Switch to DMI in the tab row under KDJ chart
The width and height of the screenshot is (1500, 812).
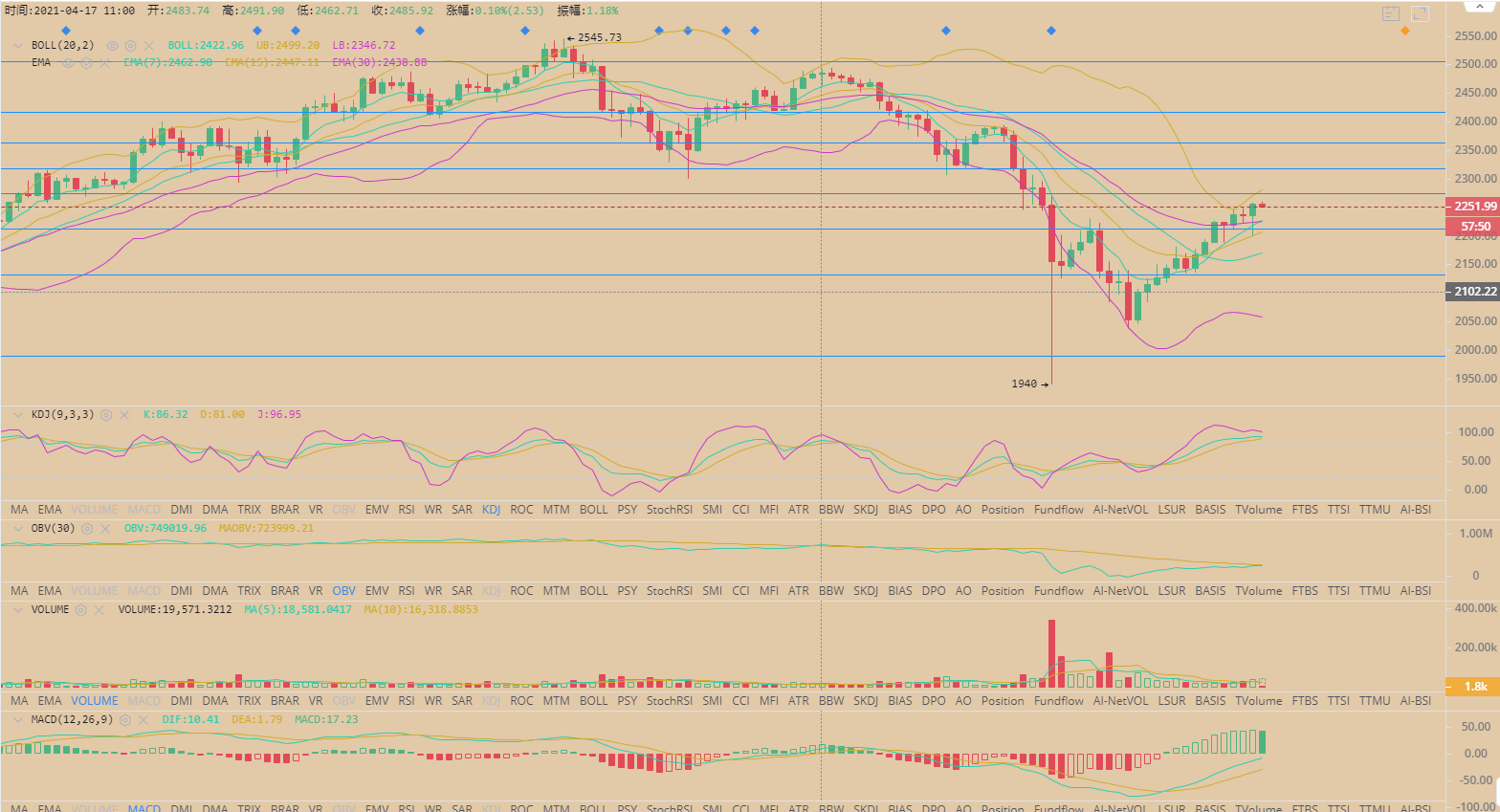coord(182,510)
